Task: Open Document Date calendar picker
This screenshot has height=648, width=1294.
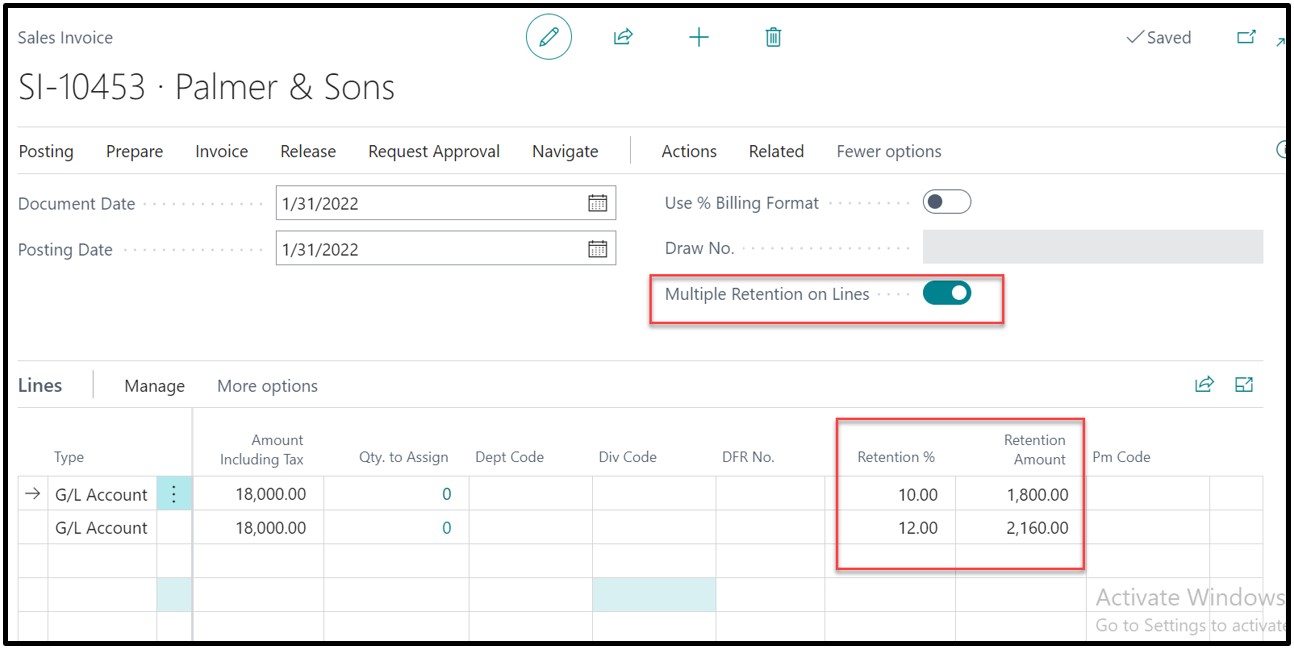Action: [597, 203]
